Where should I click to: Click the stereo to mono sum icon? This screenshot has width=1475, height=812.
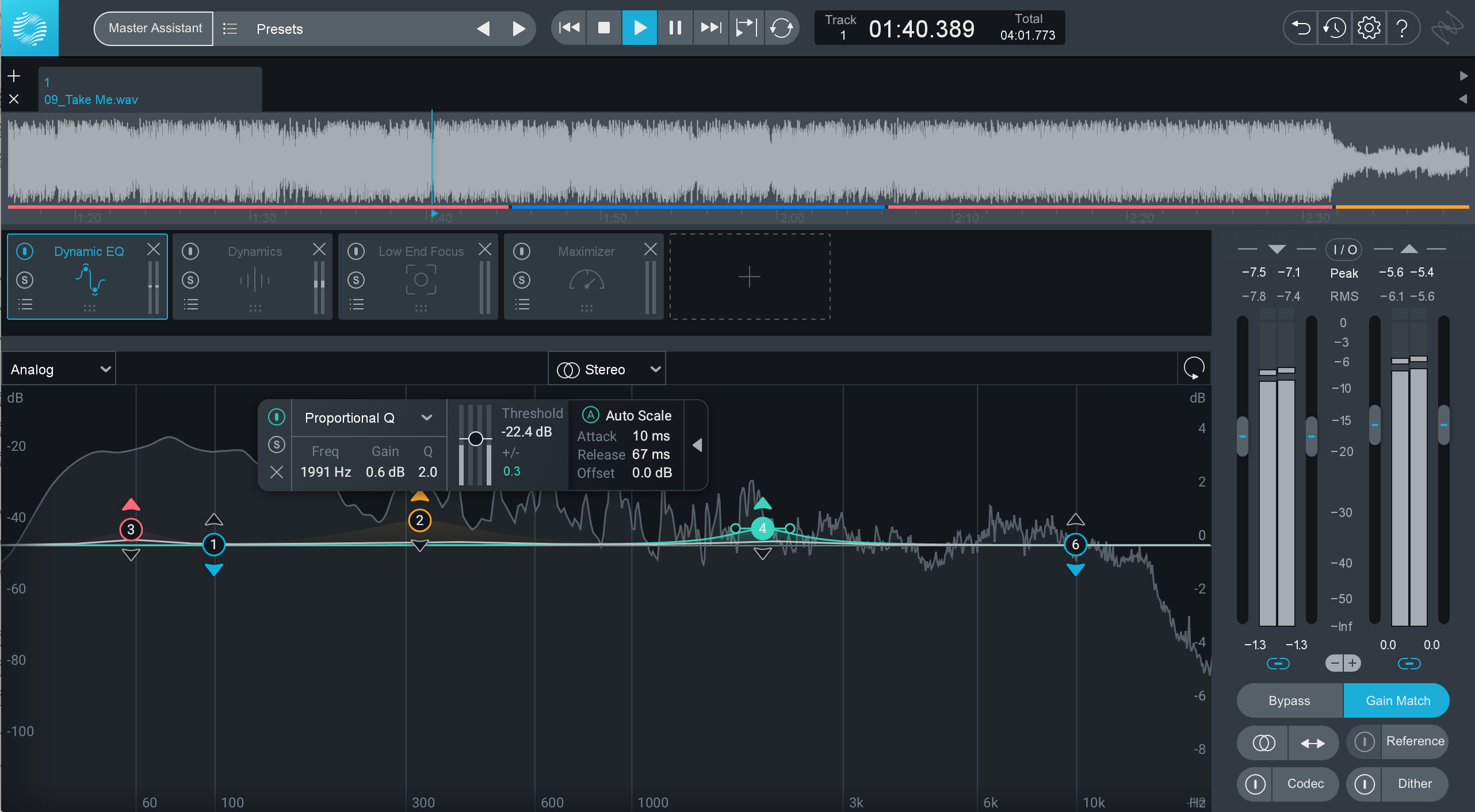(1263, 744)
